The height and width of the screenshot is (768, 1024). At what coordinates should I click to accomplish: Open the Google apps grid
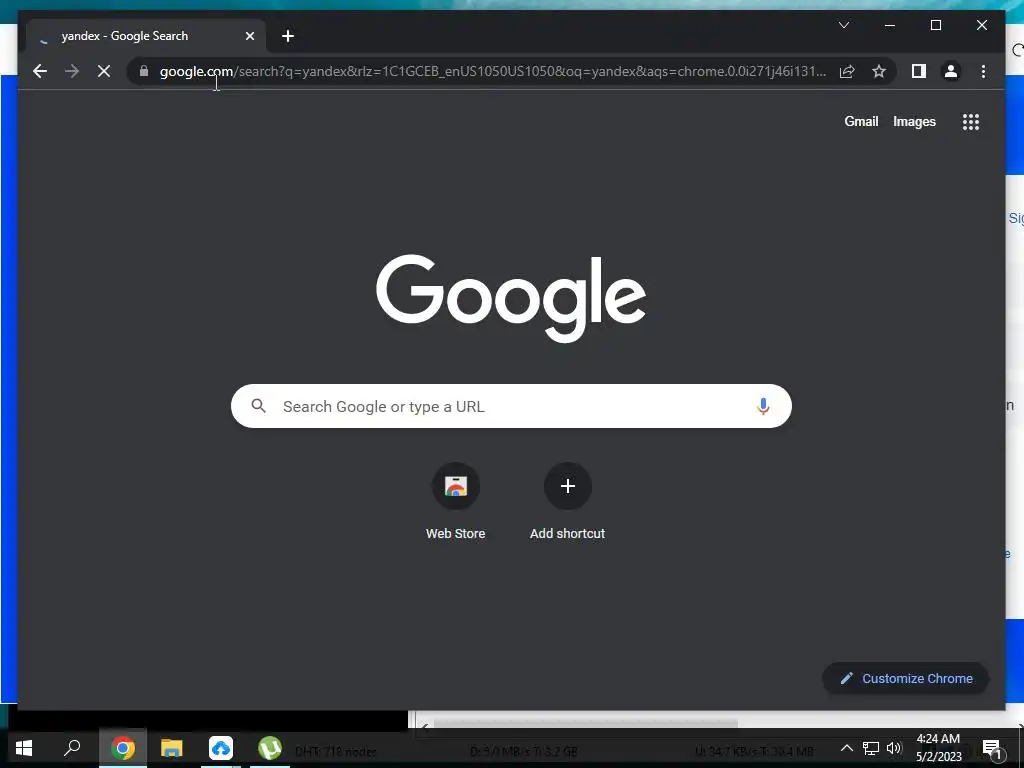point(970,121)
